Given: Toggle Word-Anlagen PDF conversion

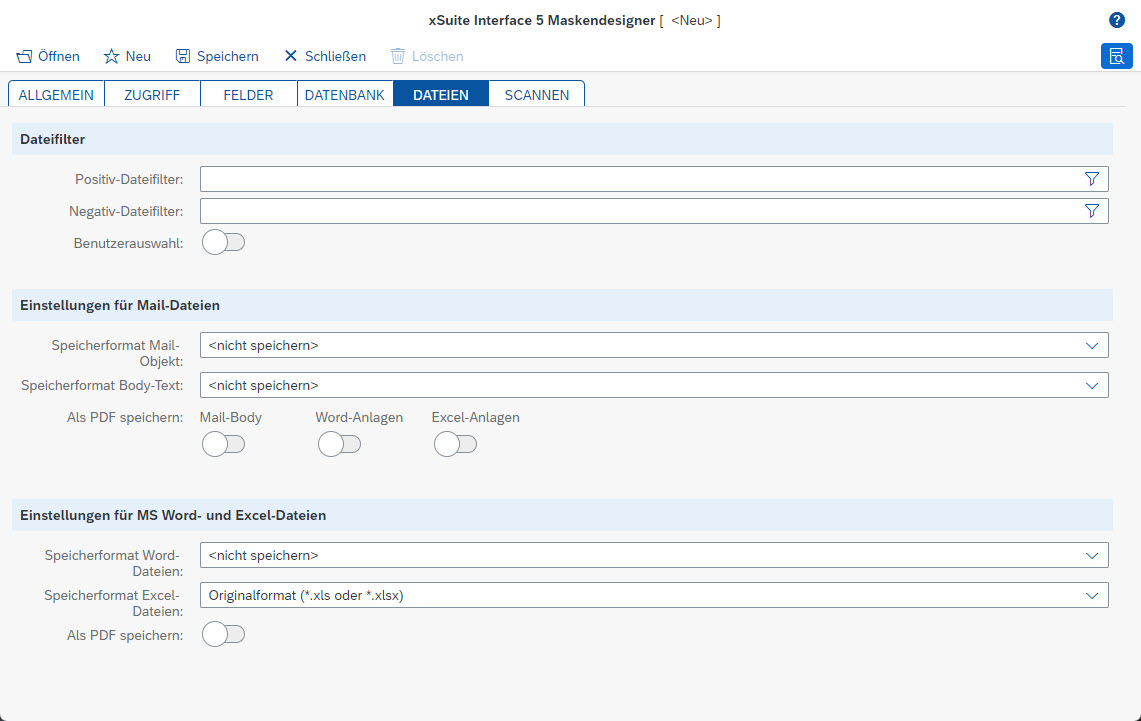Looking at the screenshot, I should (339, 443).
